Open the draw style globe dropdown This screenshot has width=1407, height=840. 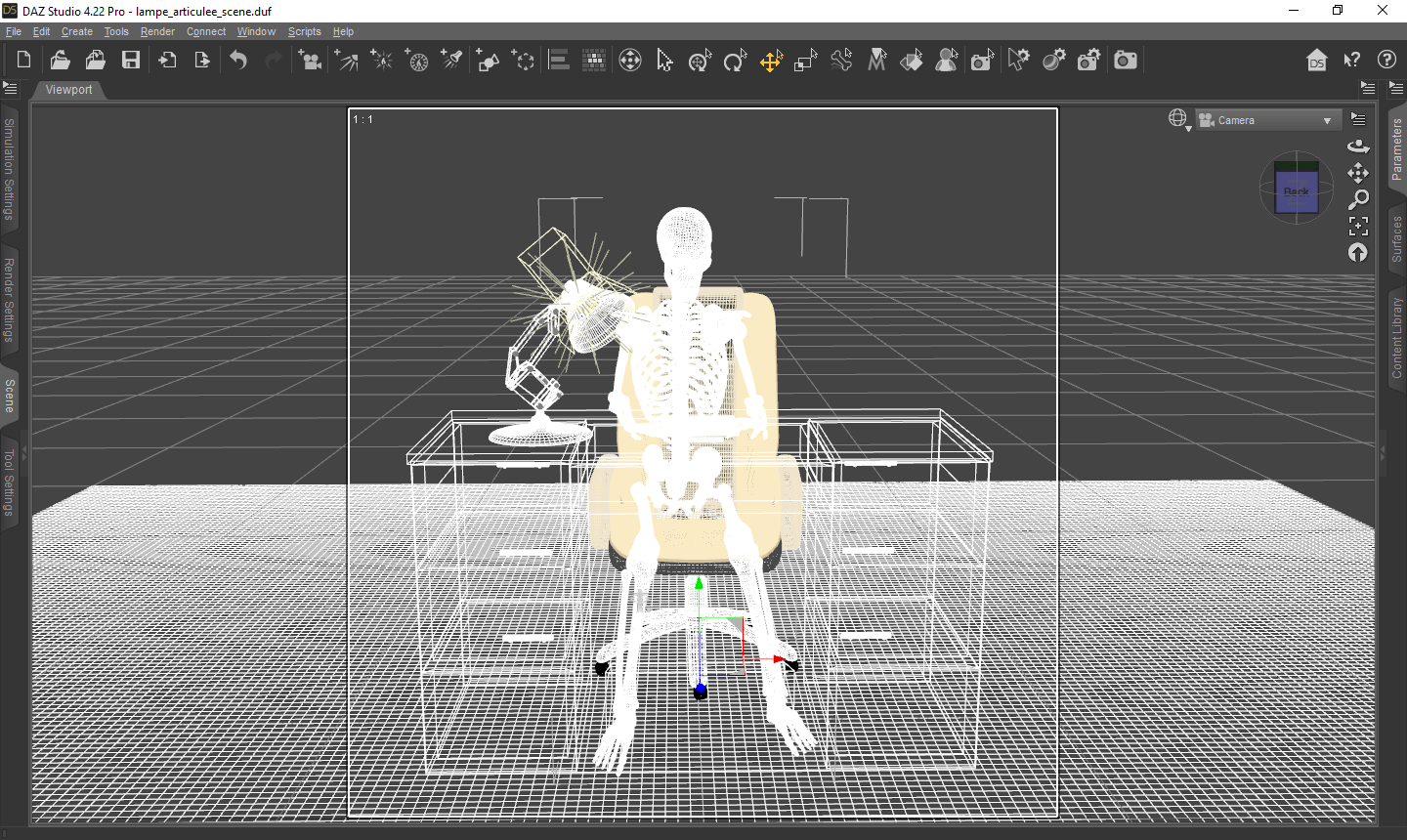[1178, 119]
